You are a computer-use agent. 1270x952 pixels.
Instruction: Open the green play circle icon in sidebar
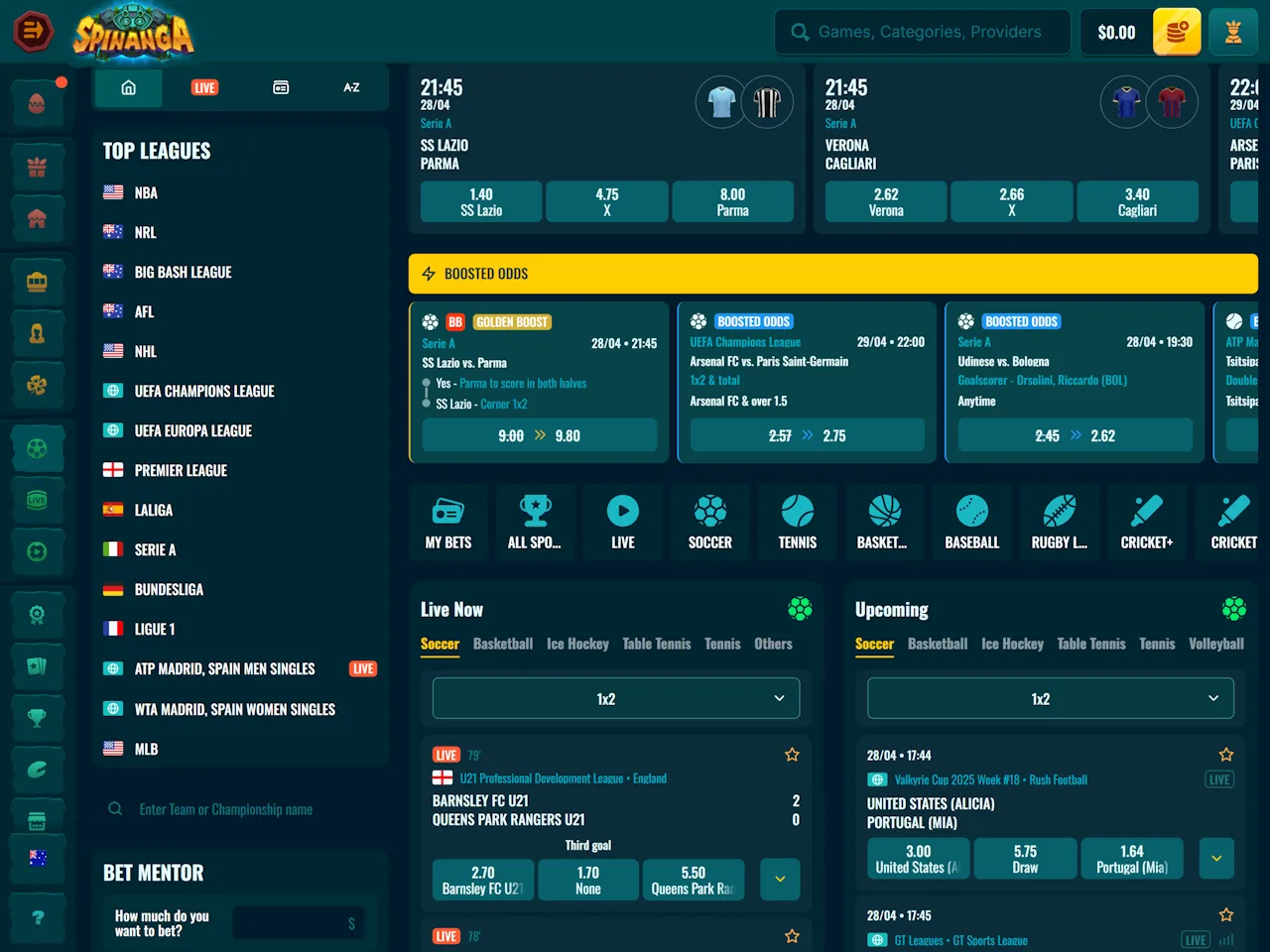[37, 551]
